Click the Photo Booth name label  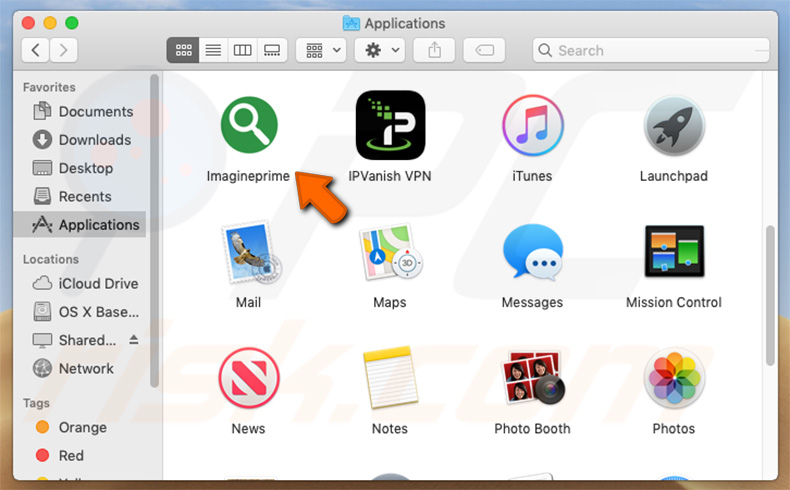point(533,429)
